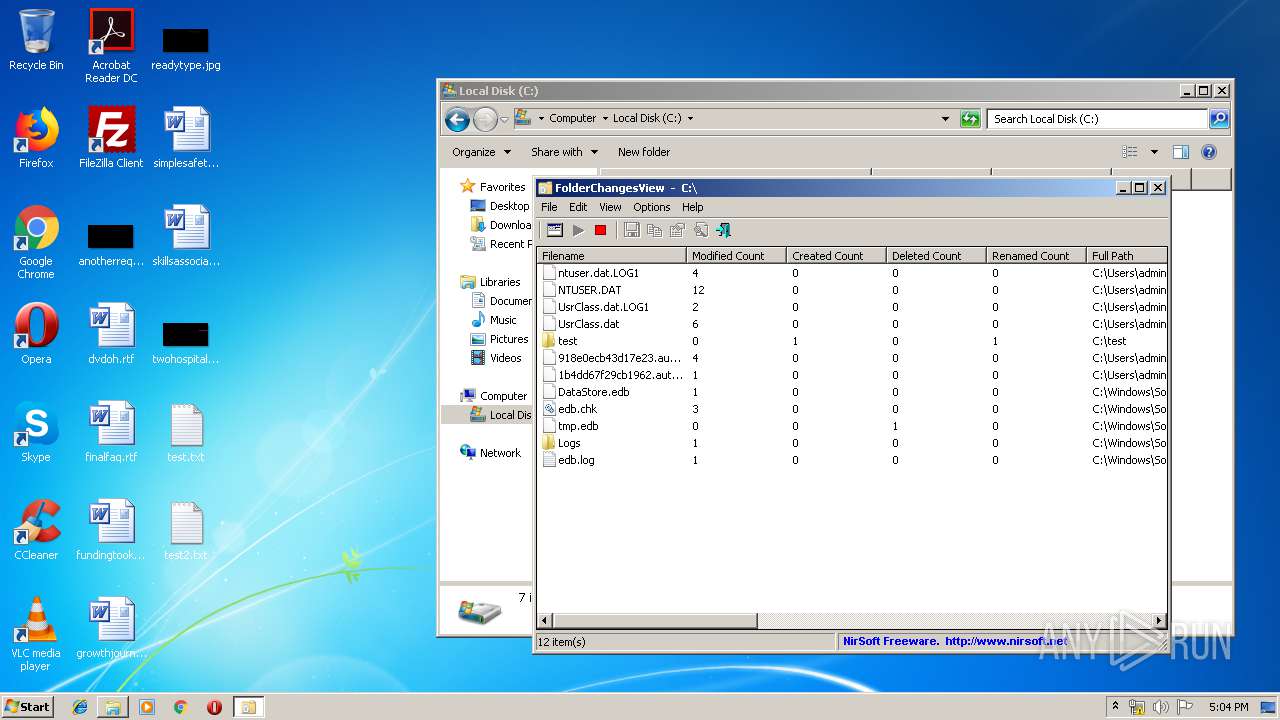Select the Logs folder row
Viewport: 1280px width, 720px height.
pos(852,443)
